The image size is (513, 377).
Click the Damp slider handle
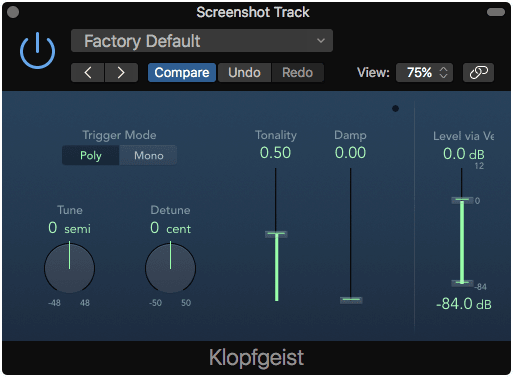(x=351, y=300)
